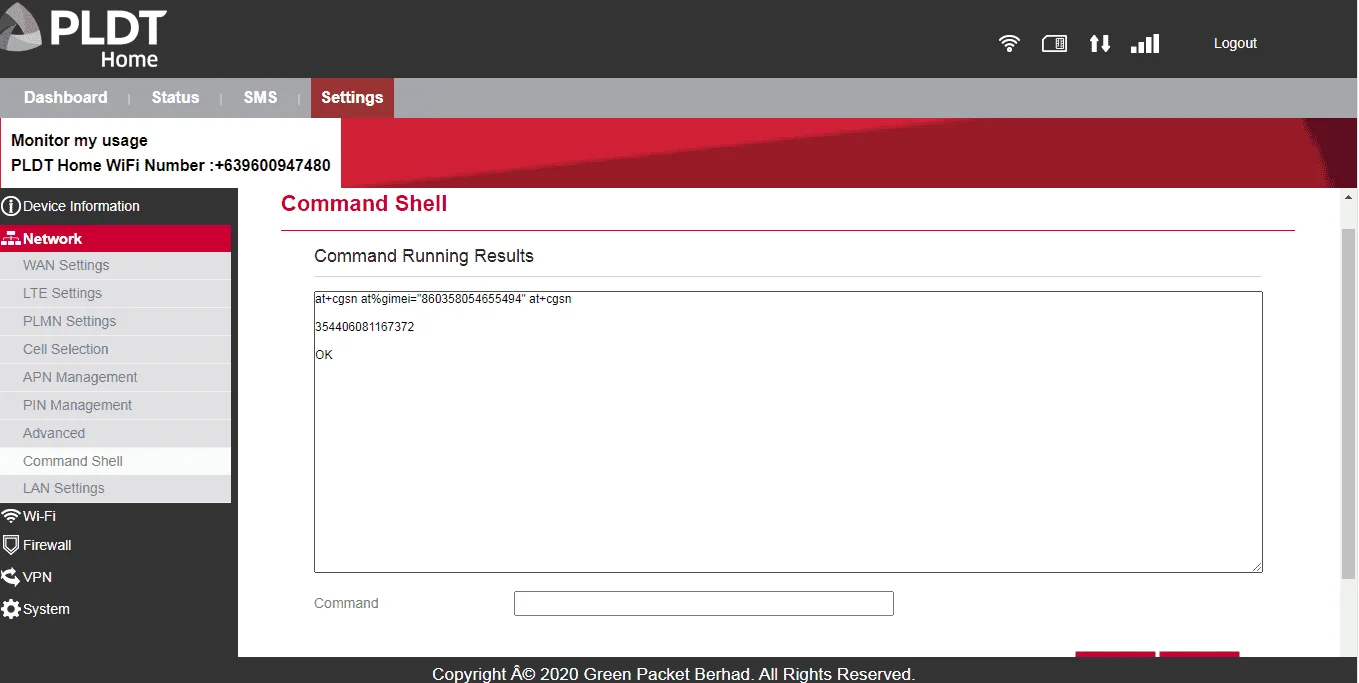Expand the Wi-Fi section label
Screen dimensions: 1359x683
(x=39, y=516)
